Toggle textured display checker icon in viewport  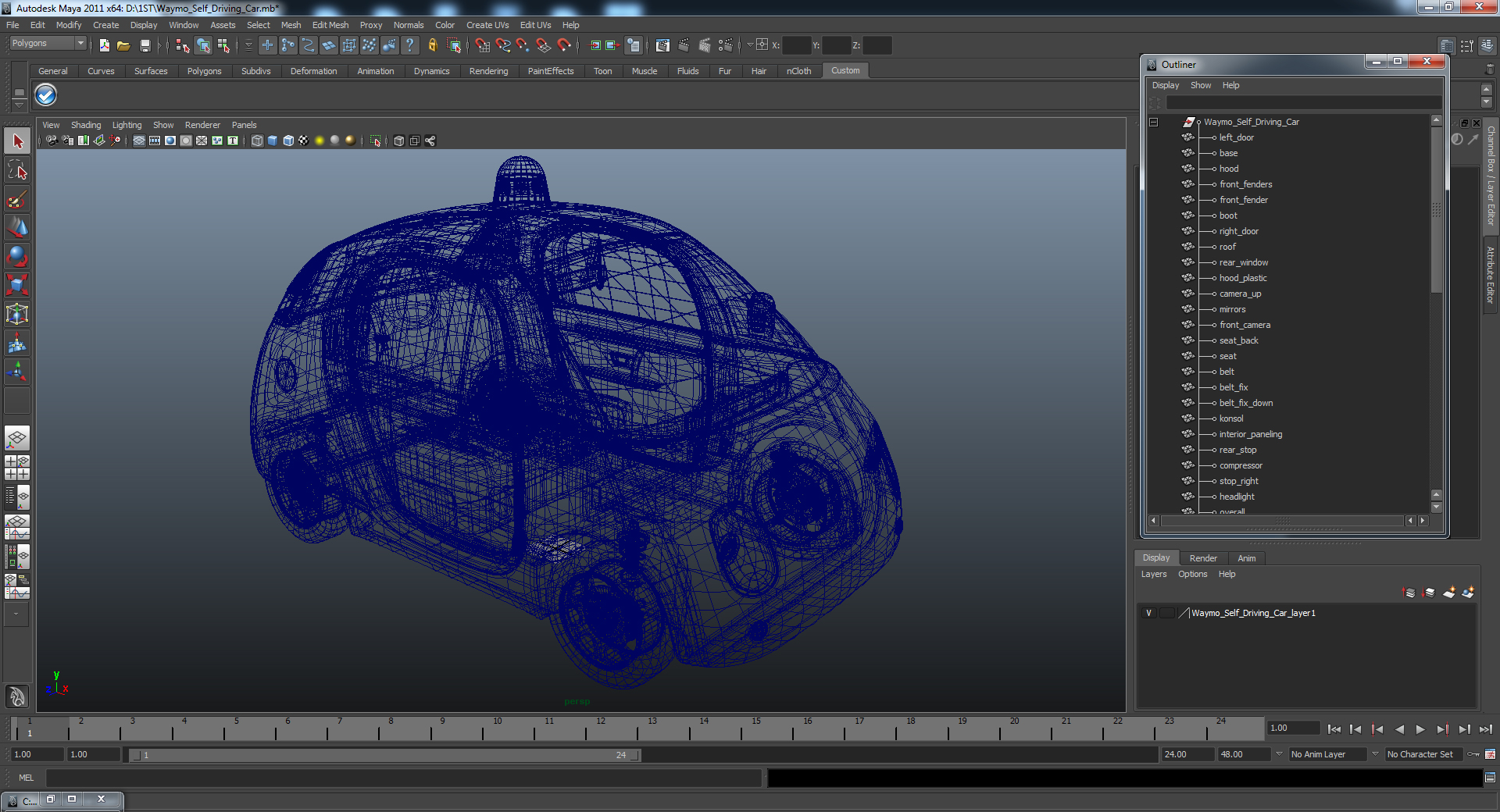coord(304,141)
